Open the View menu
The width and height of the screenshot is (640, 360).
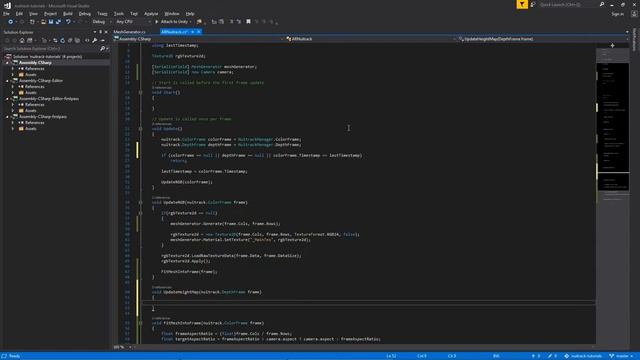click(33, 13)
